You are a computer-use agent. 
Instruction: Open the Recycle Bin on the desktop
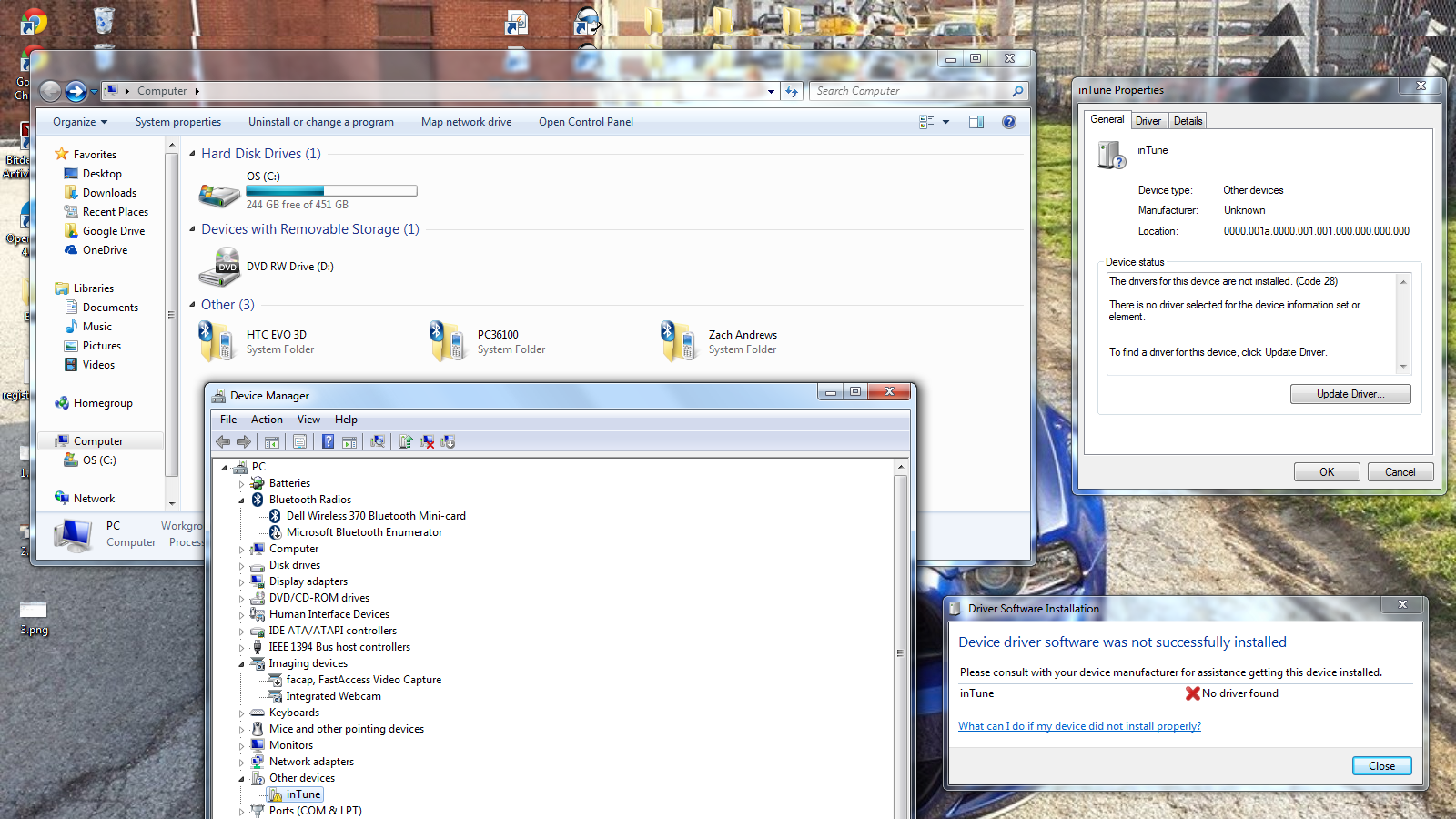coord(104,20)
